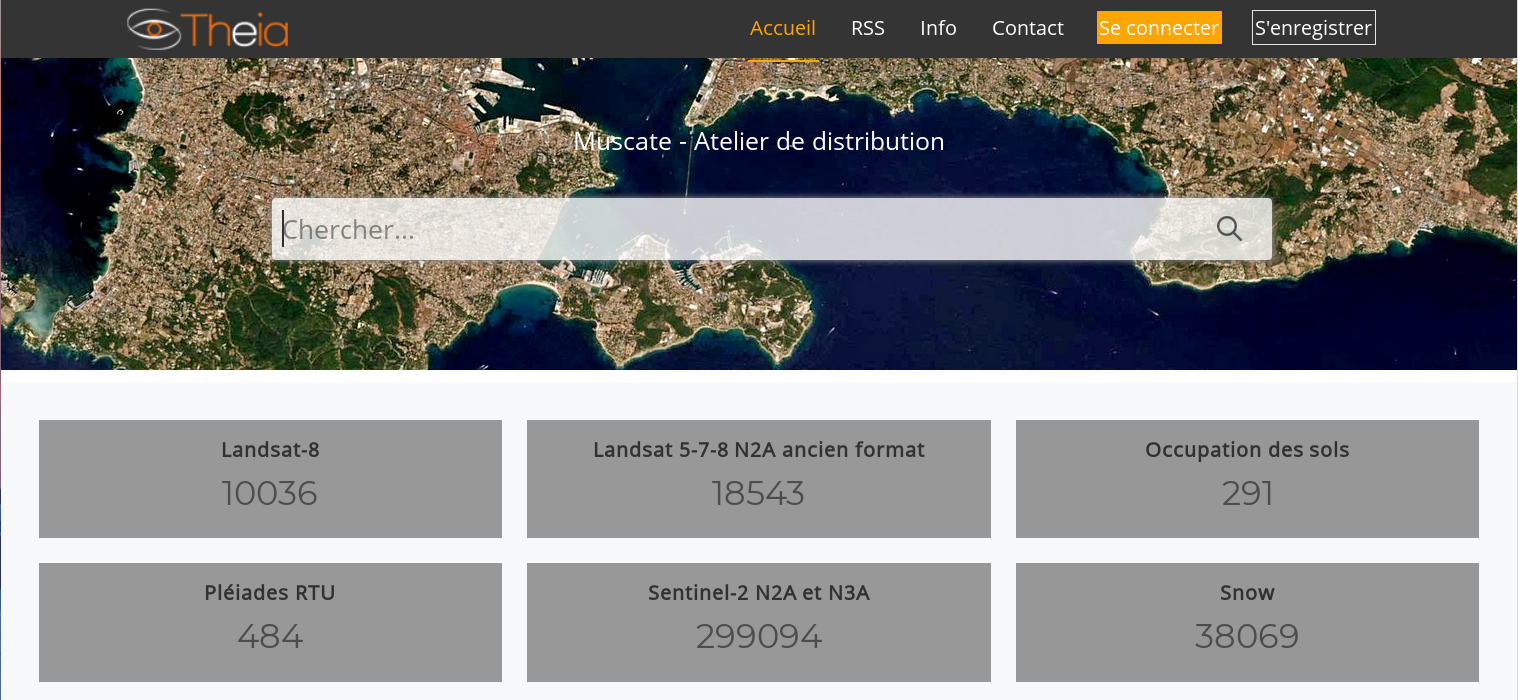Open the Accueil menu item
This screenshot has height=700, width=1518.
point(783,28)
